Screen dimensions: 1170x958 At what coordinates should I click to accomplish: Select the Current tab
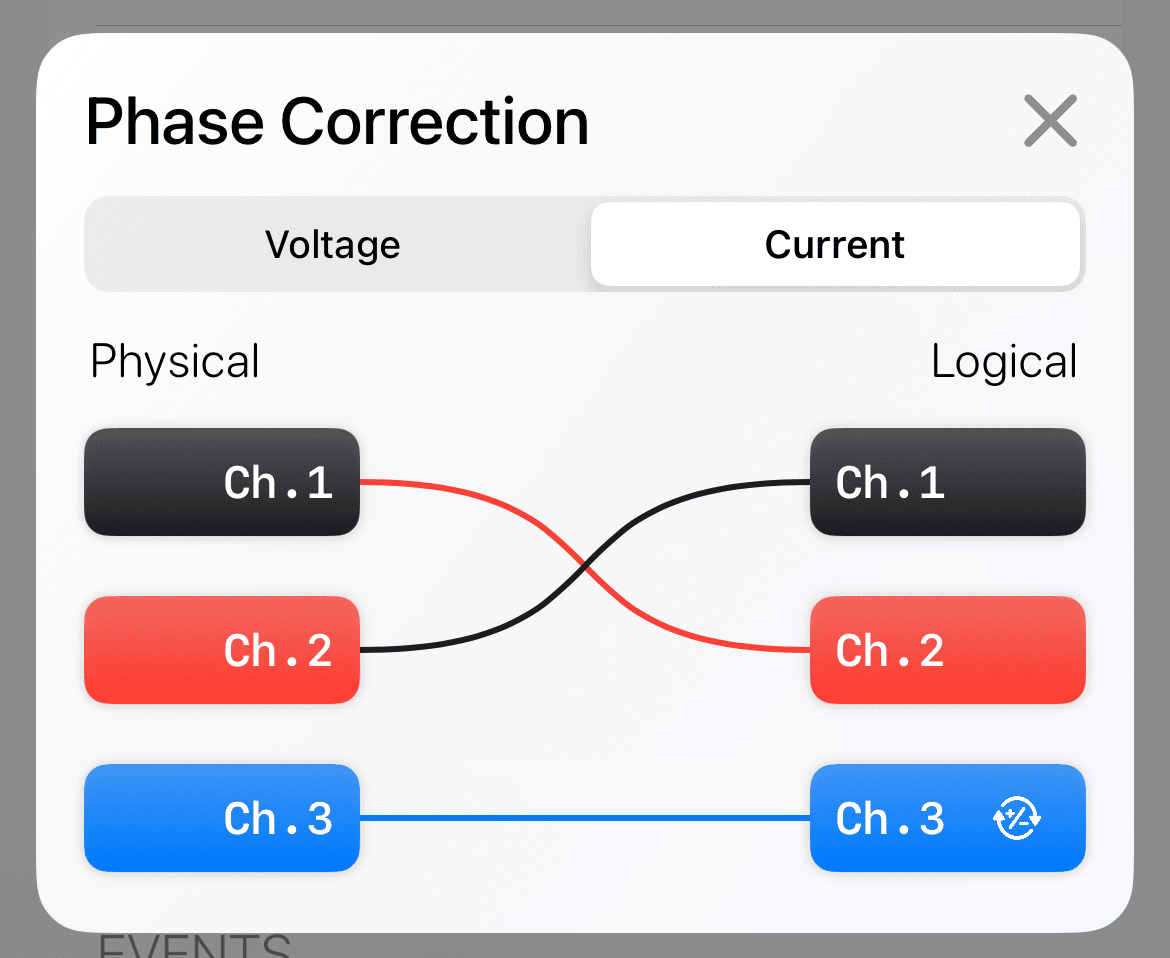pyautogui.click(x=835, y=245)
